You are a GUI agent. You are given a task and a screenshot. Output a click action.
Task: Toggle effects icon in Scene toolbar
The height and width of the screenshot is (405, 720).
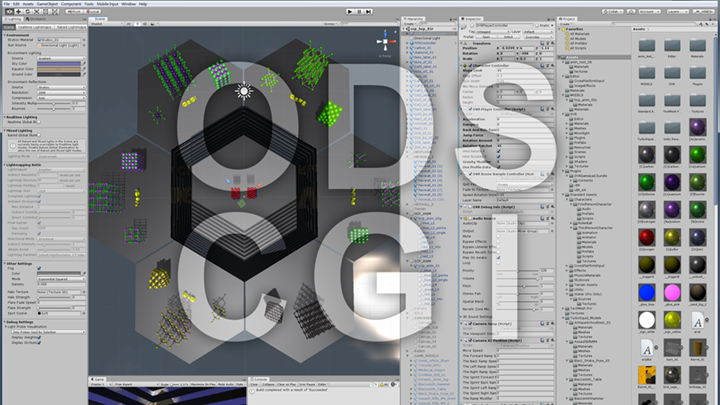[152, 24]
